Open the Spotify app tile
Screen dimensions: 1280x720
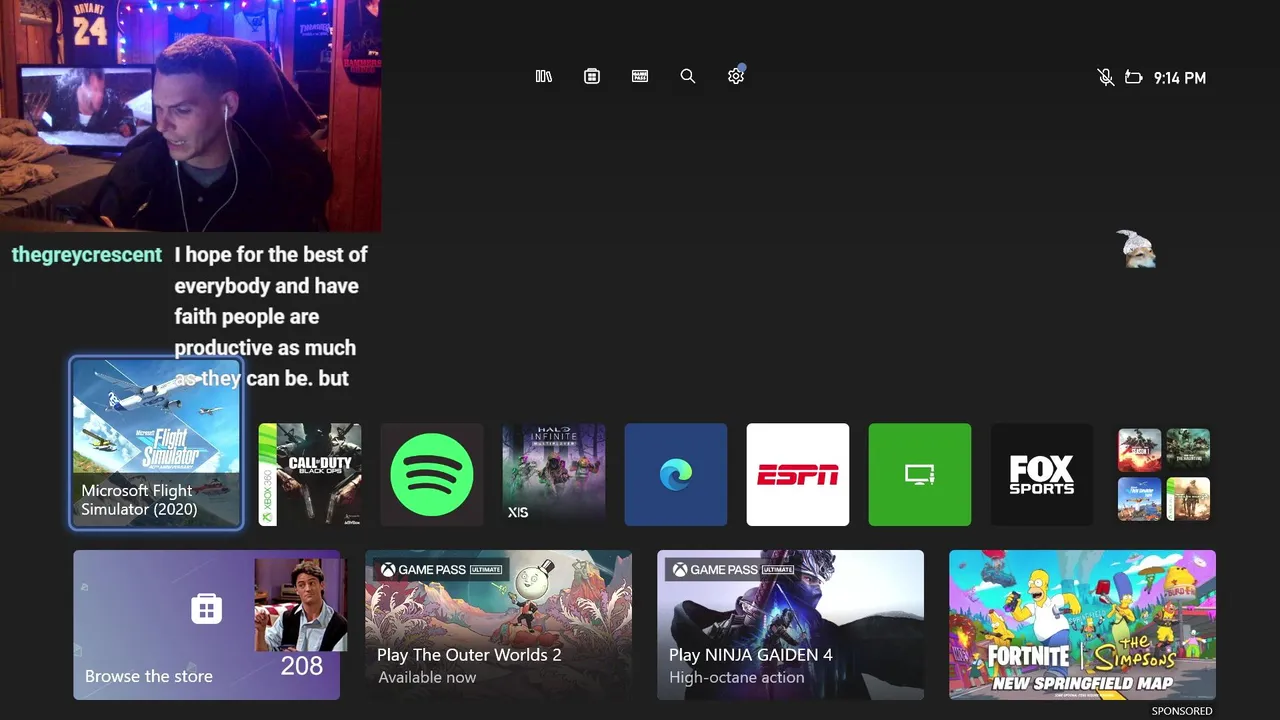click(x=432, y=474)
